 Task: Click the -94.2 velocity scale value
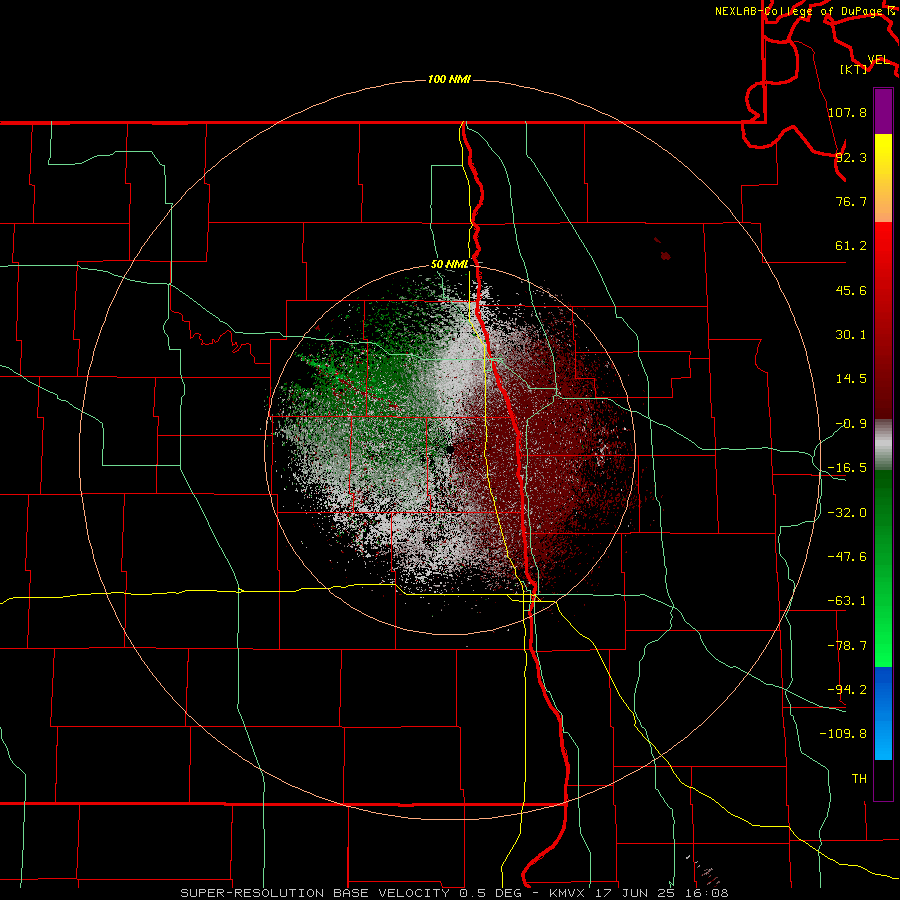848,689
